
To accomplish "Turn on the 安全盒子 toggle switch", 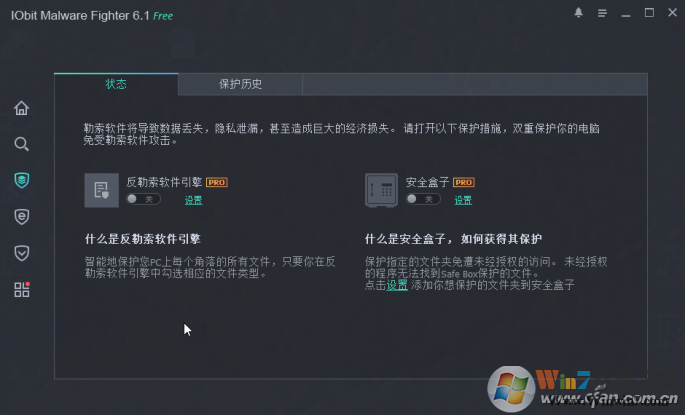I will click(x=424, y=200).
